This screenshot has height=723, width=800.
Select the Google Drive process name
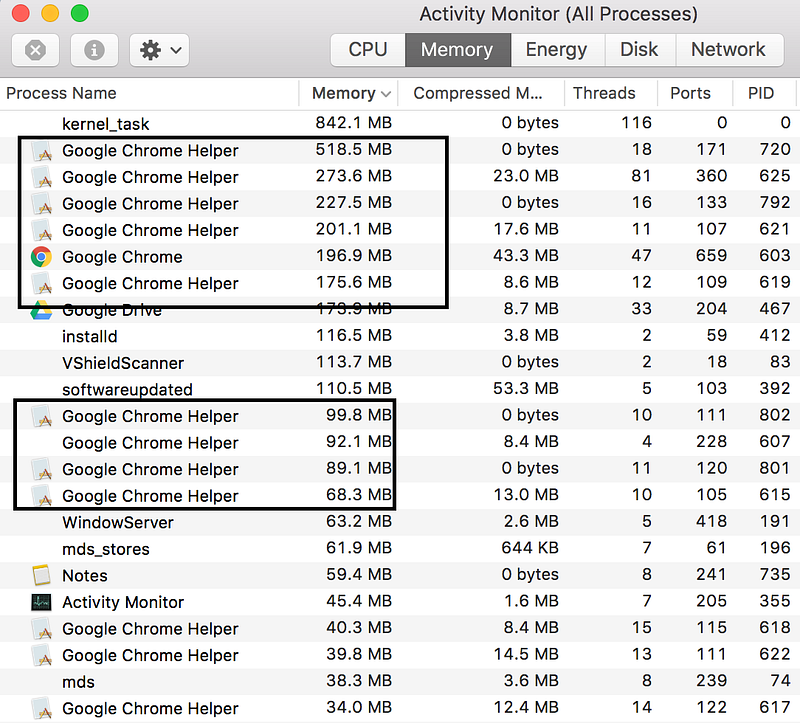112,310
